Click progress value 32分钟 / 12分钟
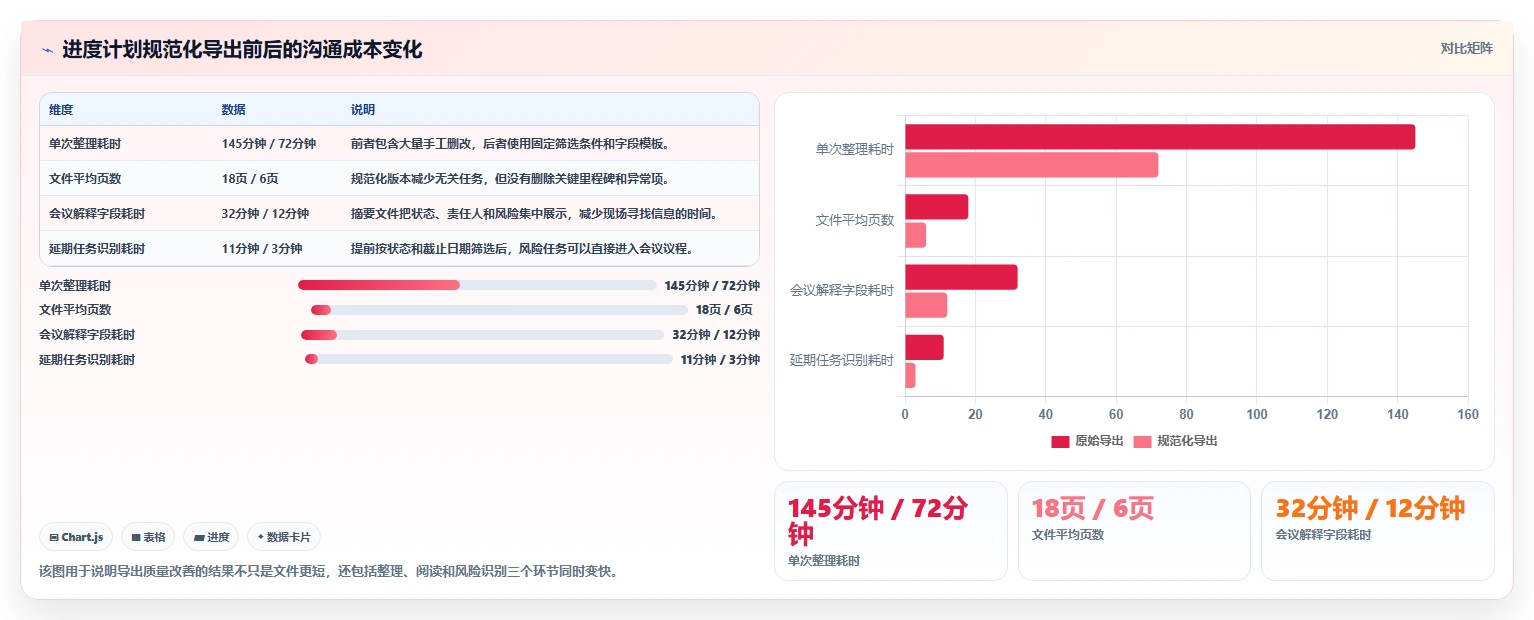This screenshot has width=1534, height=620. [716, 335]
